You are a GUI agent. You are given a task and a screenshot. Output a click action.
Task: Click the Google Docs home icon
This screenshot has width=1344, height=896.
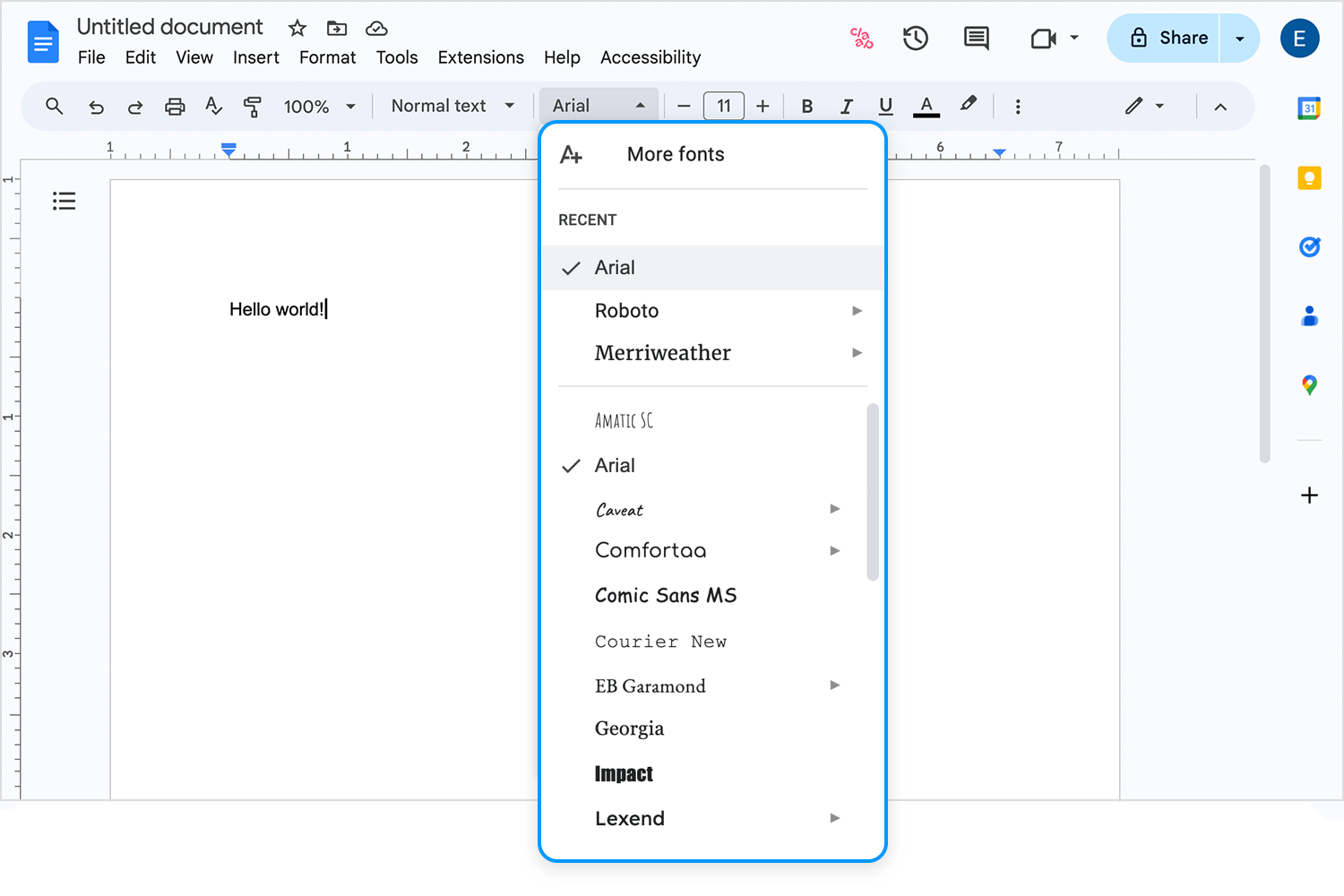click(43, 42)
